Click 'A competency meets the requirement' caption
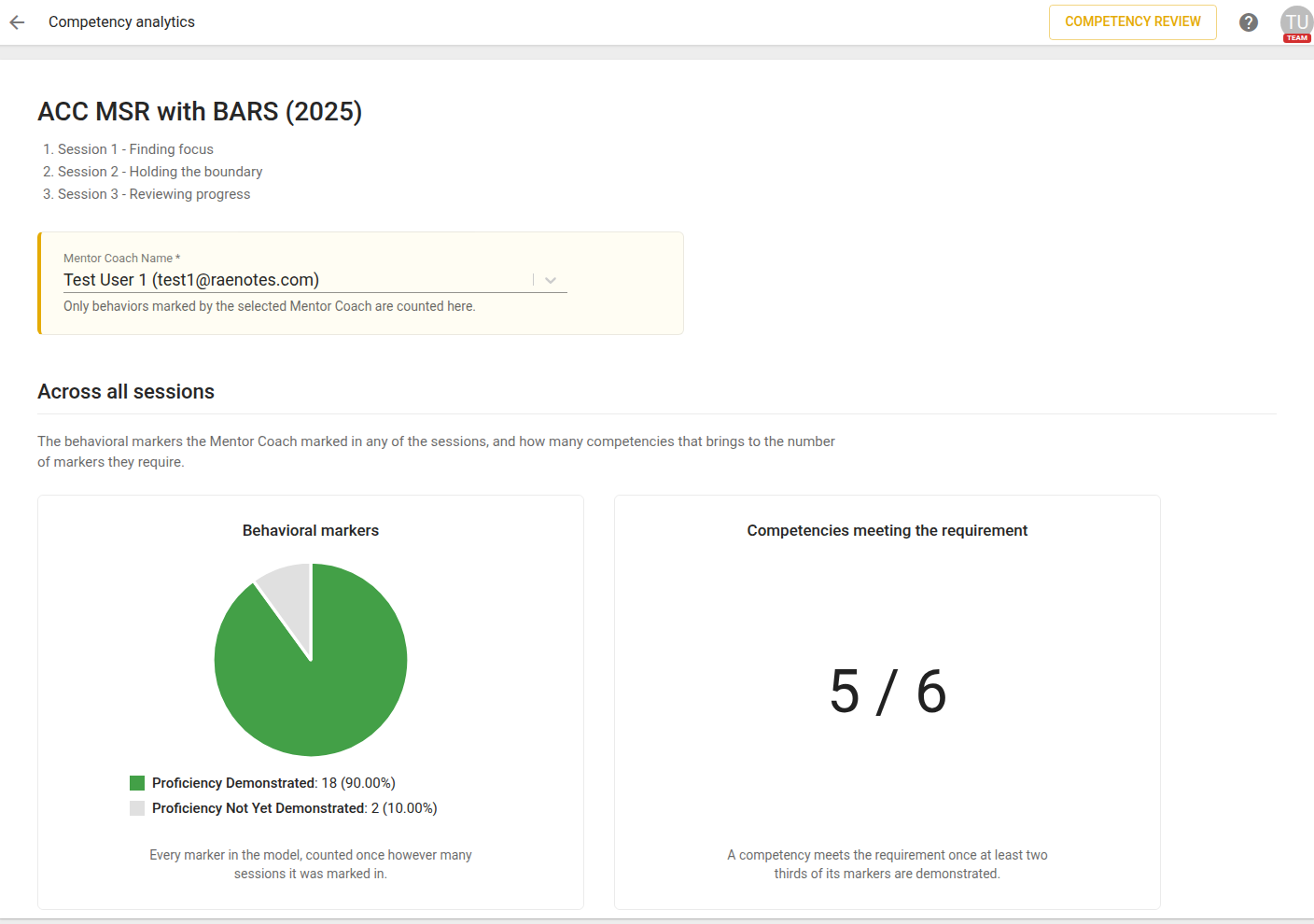 888,864
